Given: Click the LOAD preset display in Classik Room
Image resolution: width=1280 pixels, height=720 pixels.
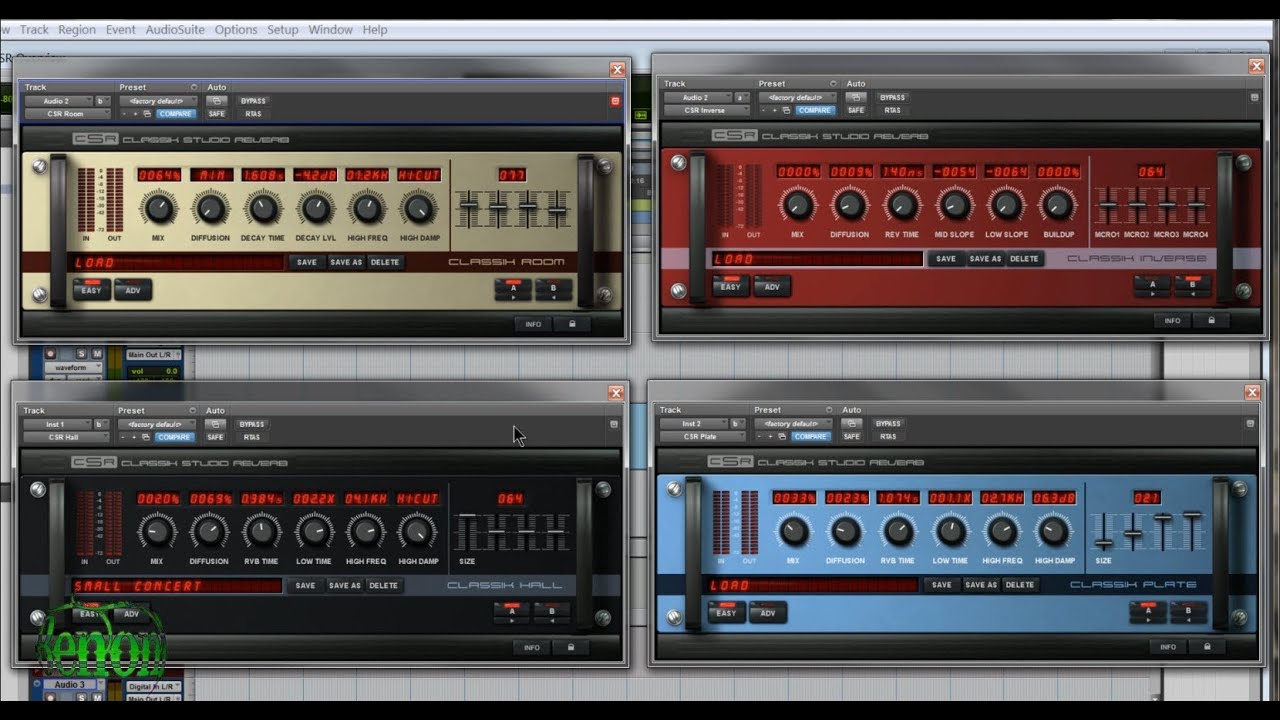Looking at the screenshot, I should point(177,262).
